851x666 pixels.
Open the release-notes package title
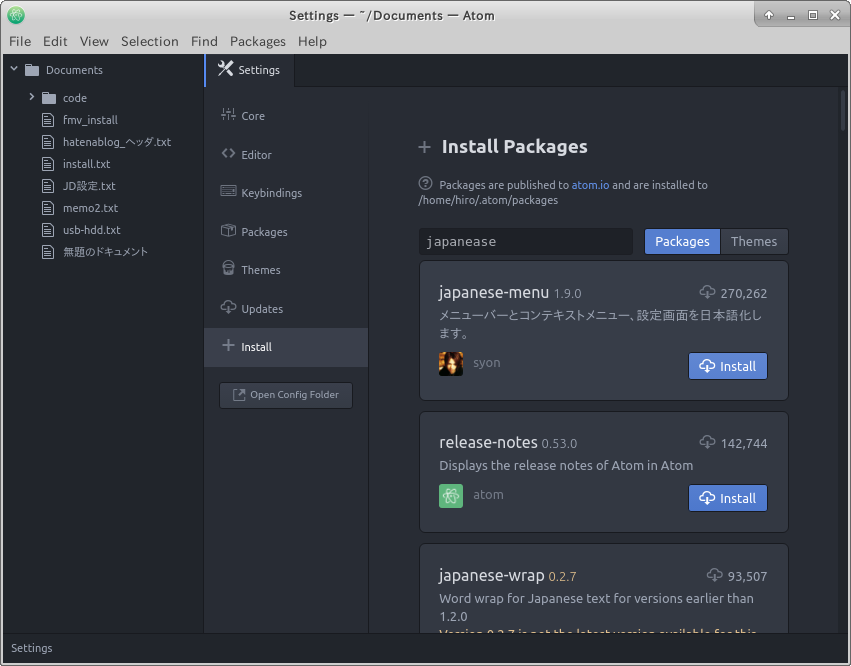click(x=488, y=442)
